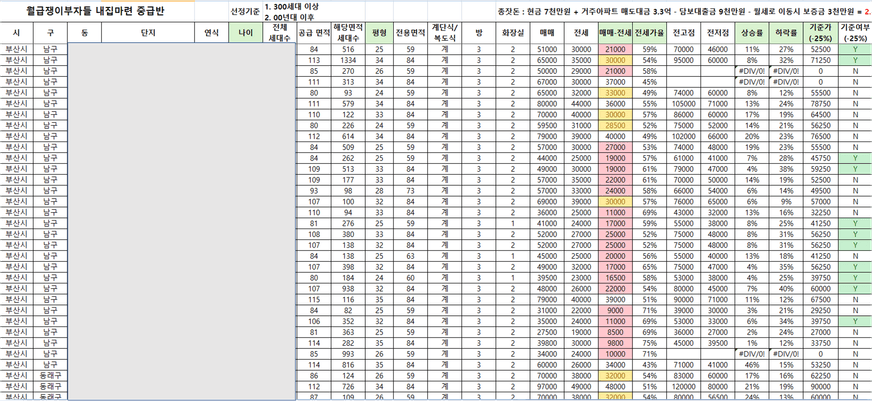Select the 상승률 green header

pos(752,33)
